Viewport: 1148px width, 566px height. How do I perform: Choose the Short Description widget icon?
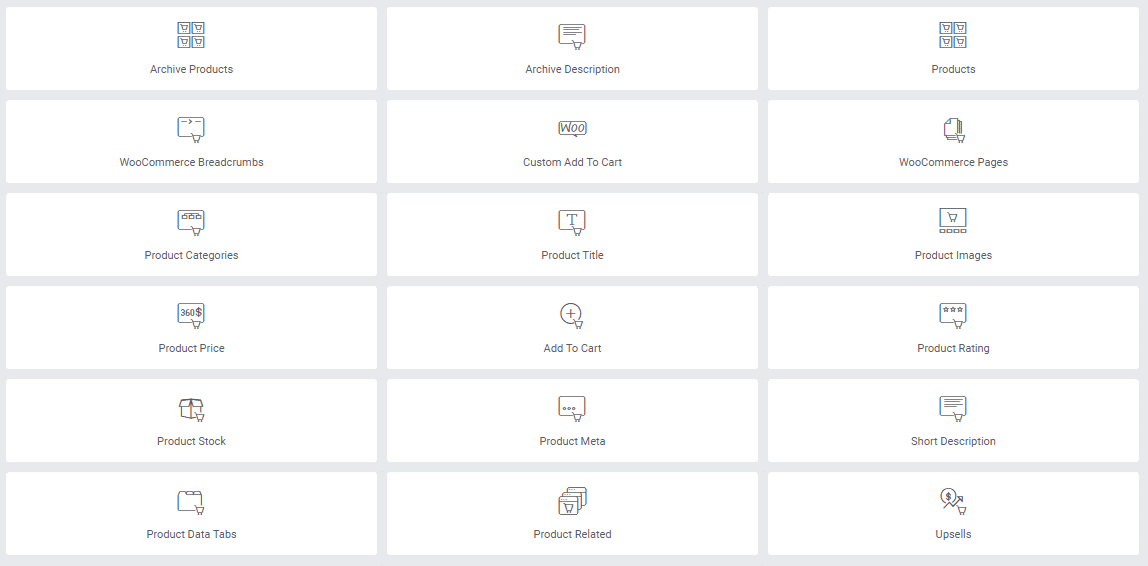pos(953,409)
